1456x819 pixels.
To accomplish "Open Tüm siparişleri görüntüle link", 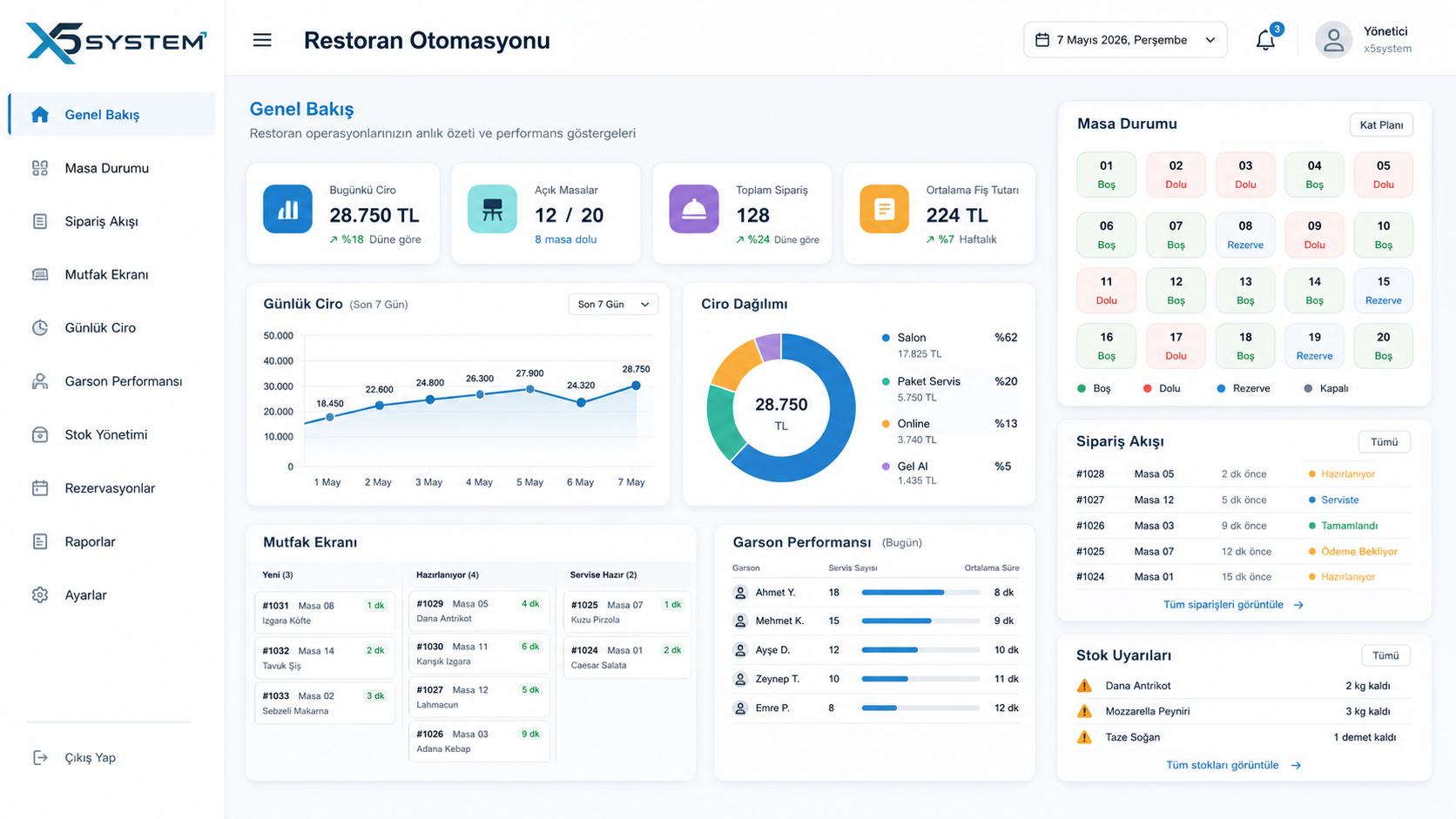I will click(1233, 605).
